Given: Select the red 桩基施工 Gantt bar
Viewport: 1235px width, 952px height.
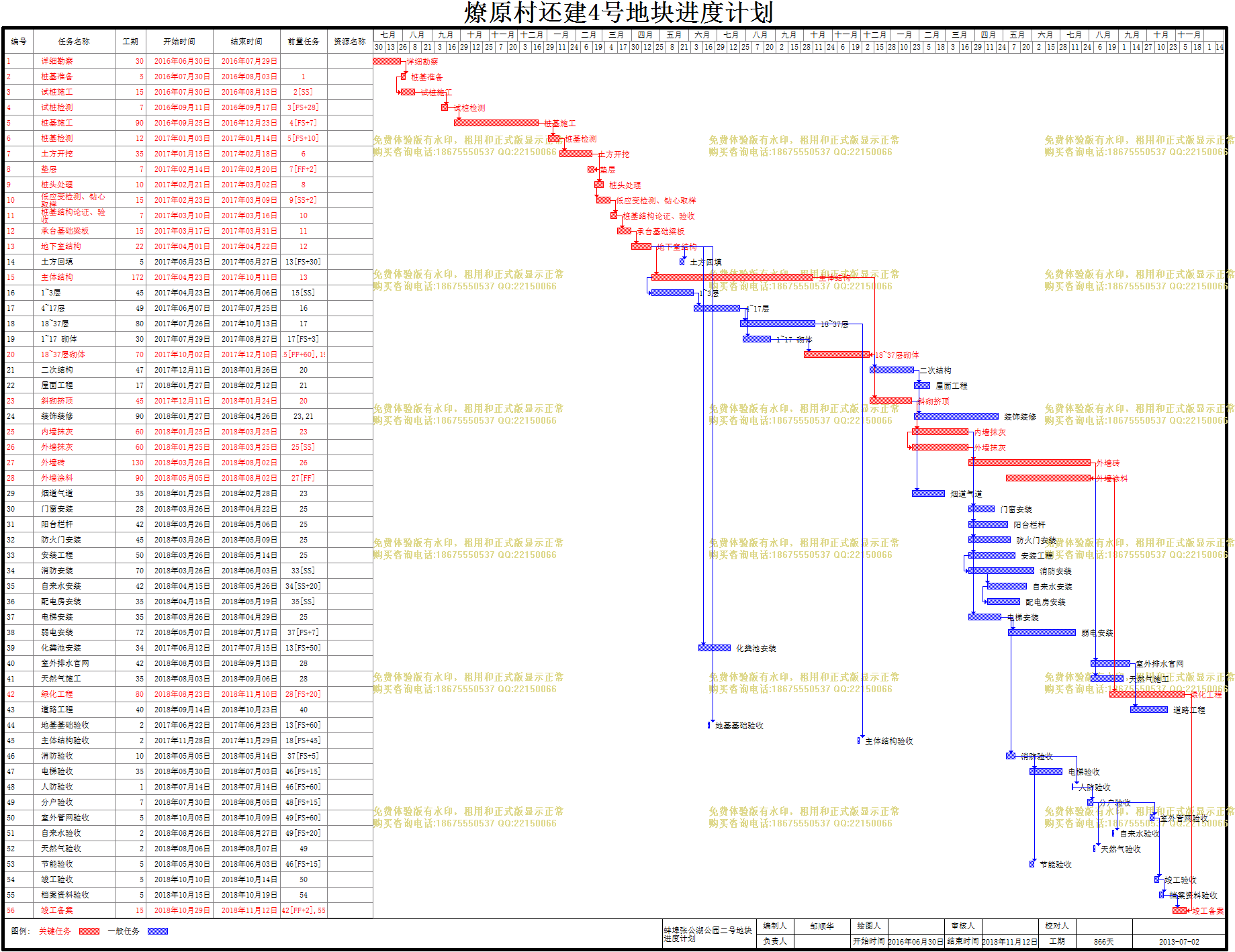Looking at the screenshot, I should [x=496, y=123].
